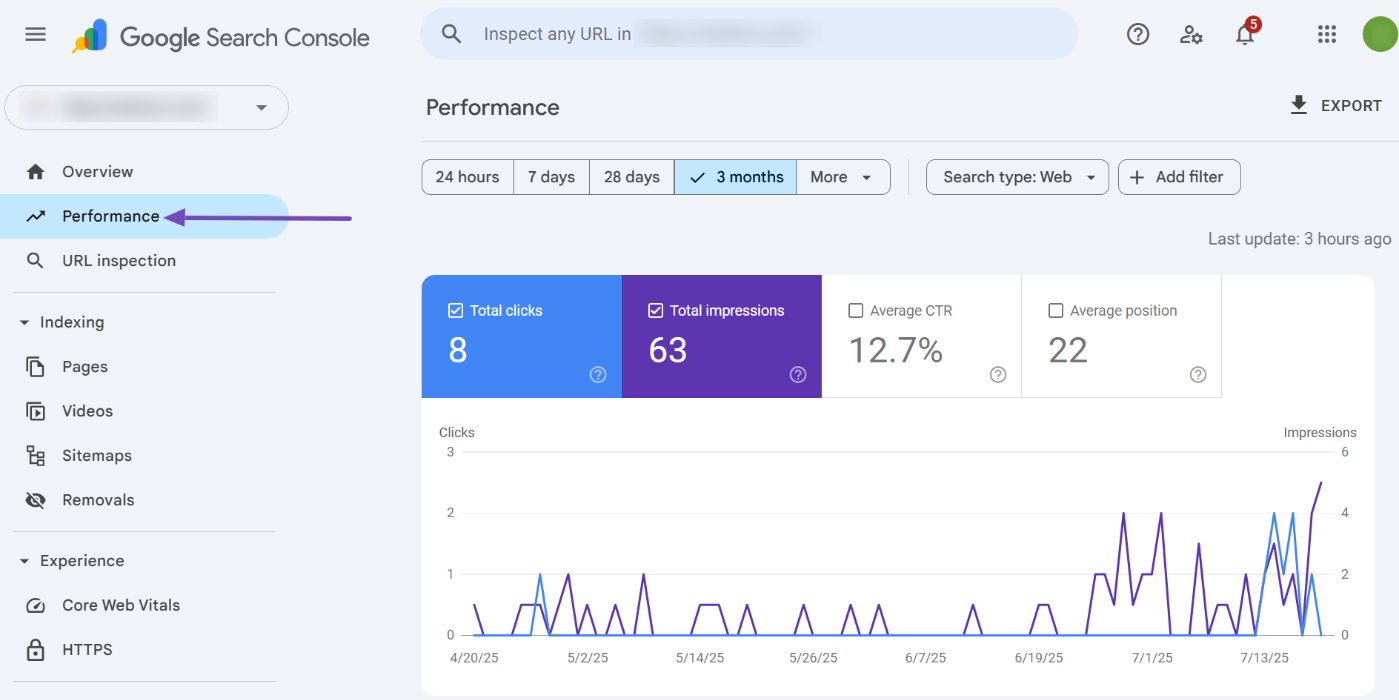Add a filter to the report
Screen dimensions: 1399x700
pyautogui.click(x=1179, y=177)
